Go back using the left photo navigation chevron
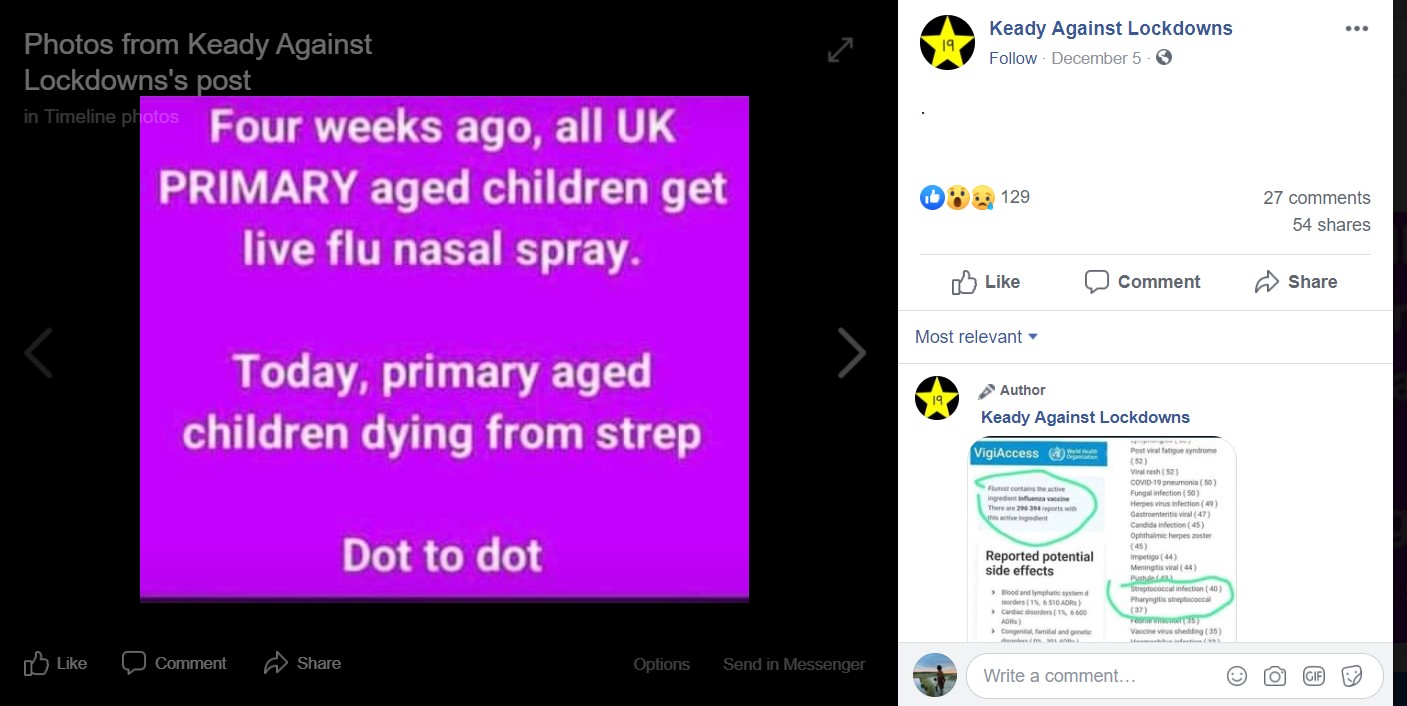Screen dimensions: 1407x706 click(38, 352)
